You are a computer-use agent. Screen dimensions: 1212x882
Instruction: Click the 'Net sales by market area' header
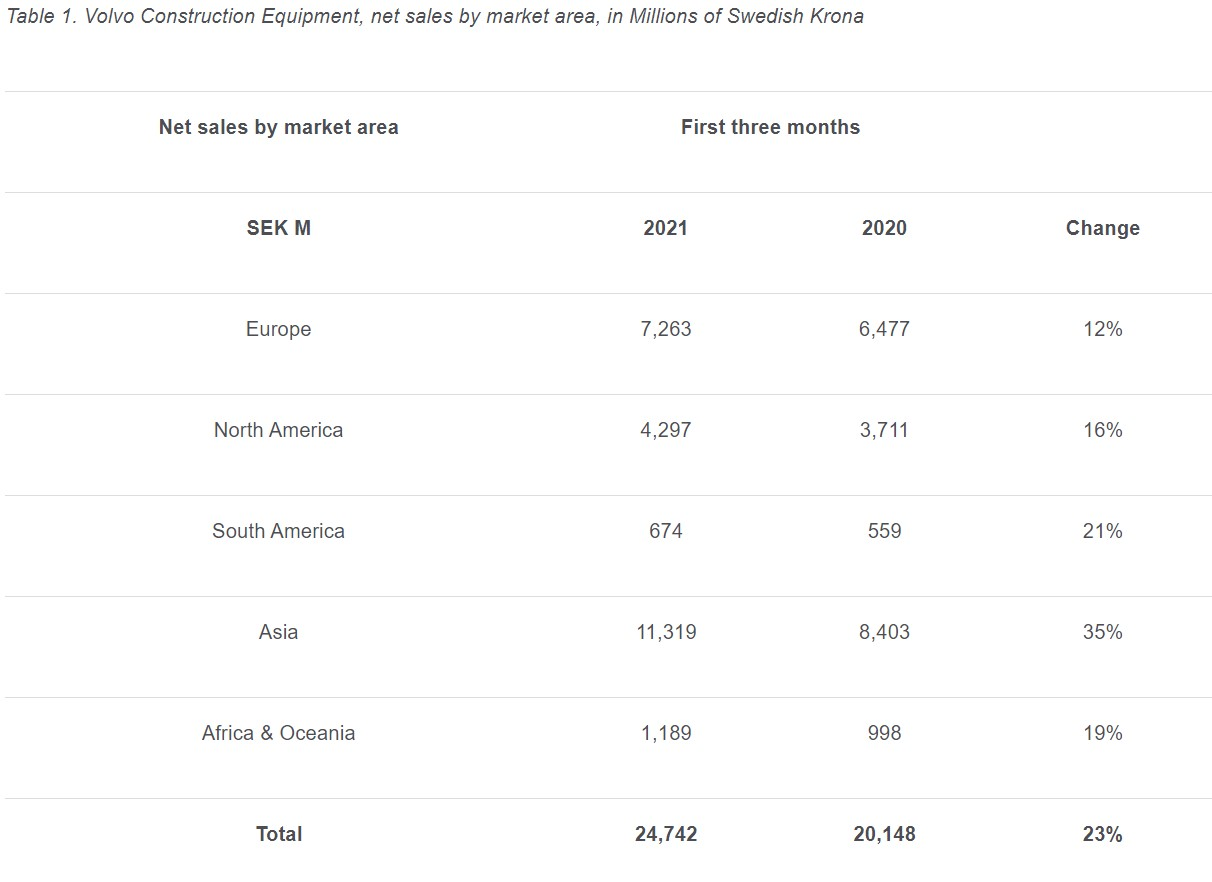(278, 127)
